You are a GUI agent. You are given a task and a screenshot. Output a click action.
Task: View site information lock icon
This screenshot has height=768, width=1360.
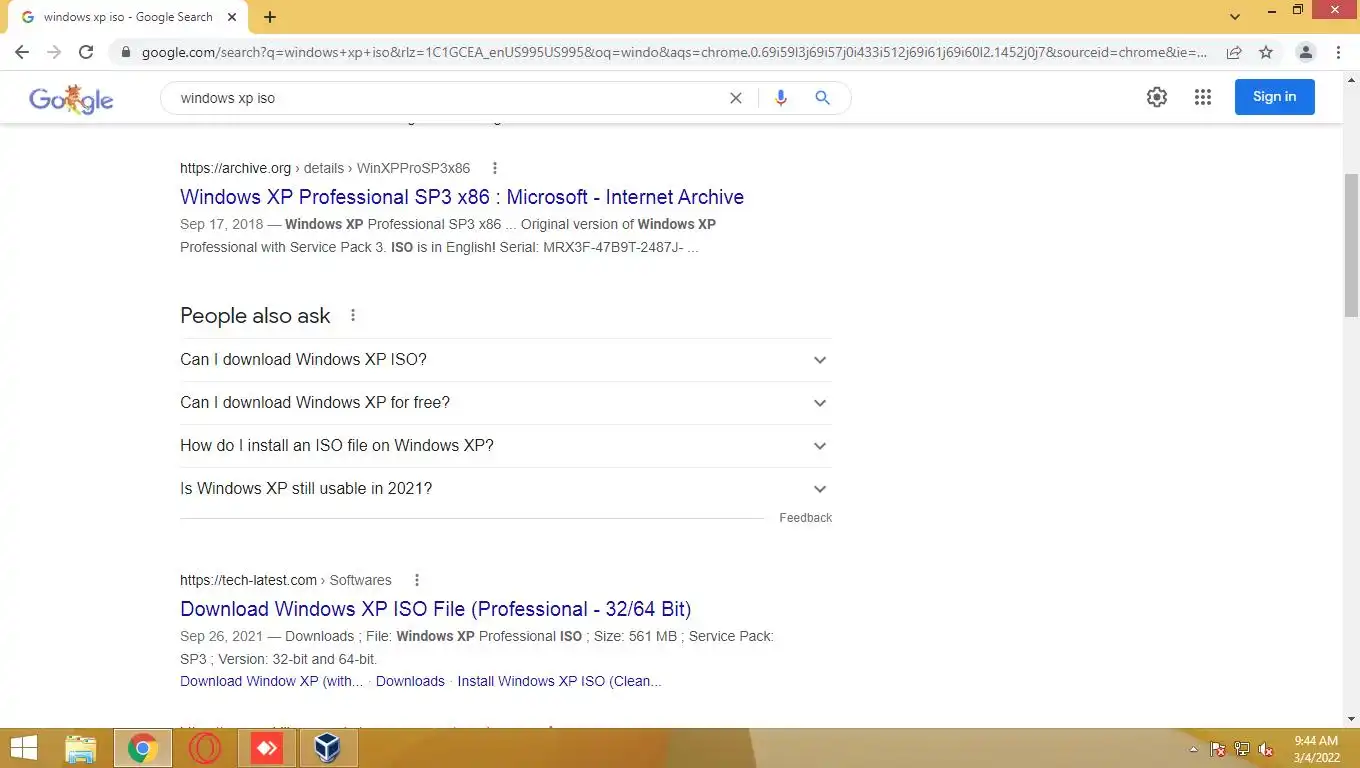[125, 52]
